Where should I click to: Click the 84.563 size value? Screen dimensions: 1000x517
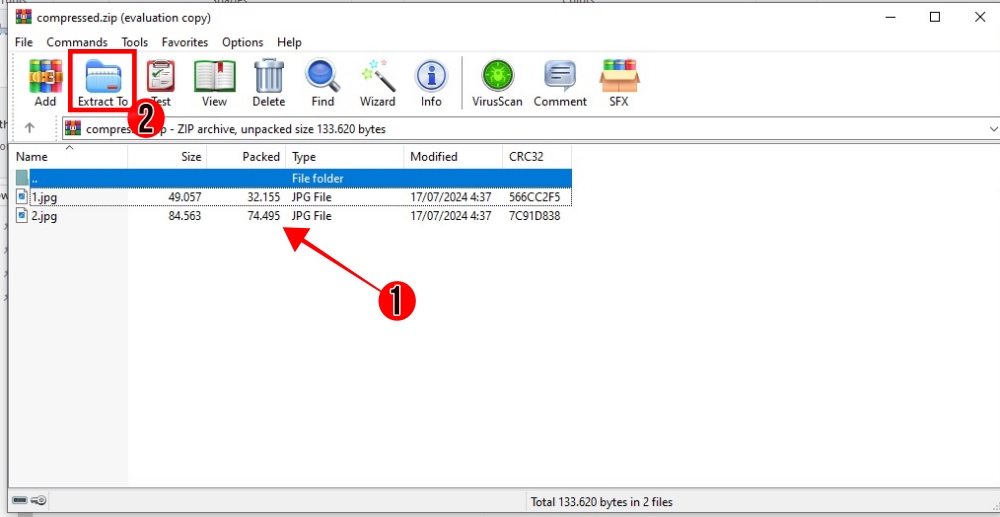pyautogui.click(x=184, y=216)
